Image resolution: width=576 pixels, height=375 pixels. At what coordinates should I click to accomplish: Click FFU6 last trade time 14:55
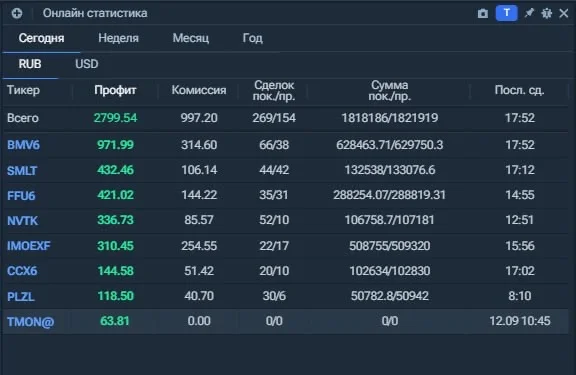point(519,195)
